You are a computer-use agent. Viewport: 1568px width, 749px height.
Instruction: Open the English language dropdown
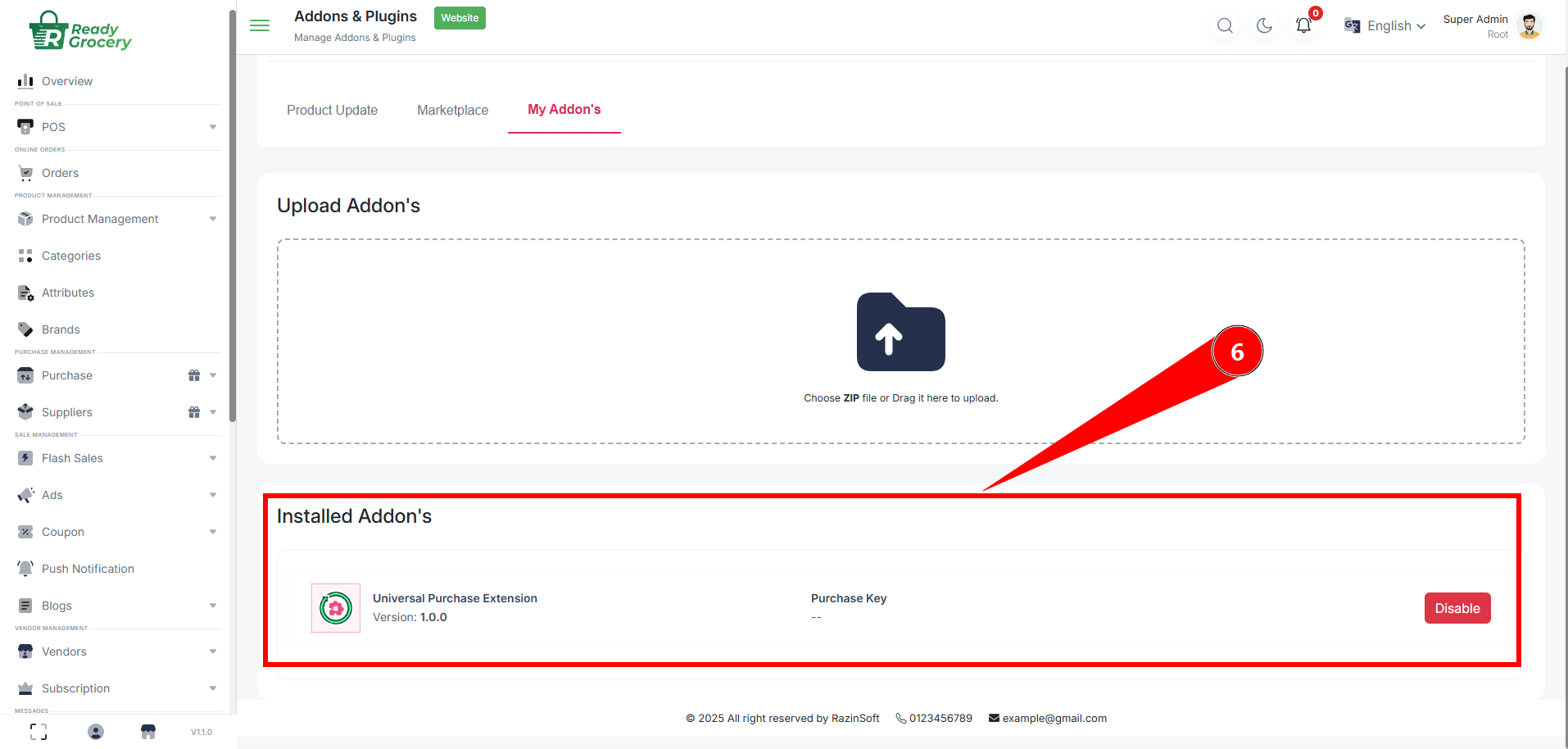click(x=1385, y=26)
